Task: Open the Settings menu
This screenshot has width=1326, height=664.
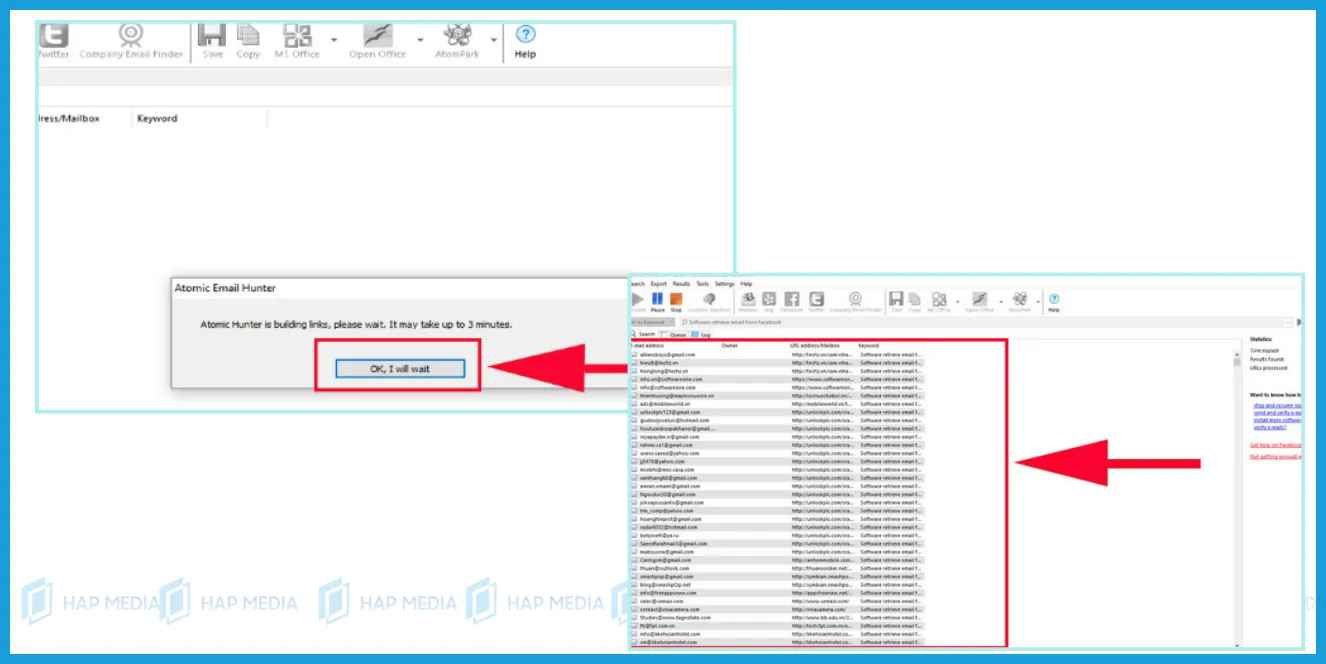Action: [722, 284]
